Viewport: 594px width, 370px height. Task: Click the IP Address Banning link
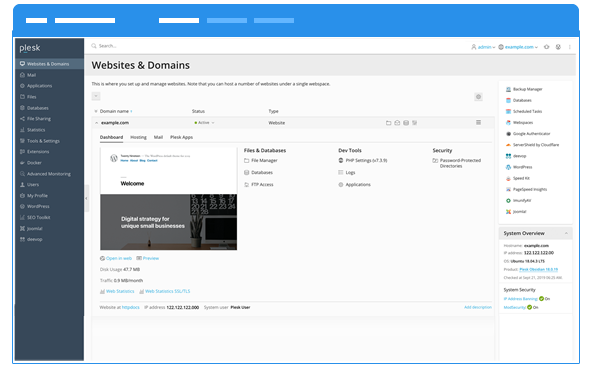[x=521, y=299]
